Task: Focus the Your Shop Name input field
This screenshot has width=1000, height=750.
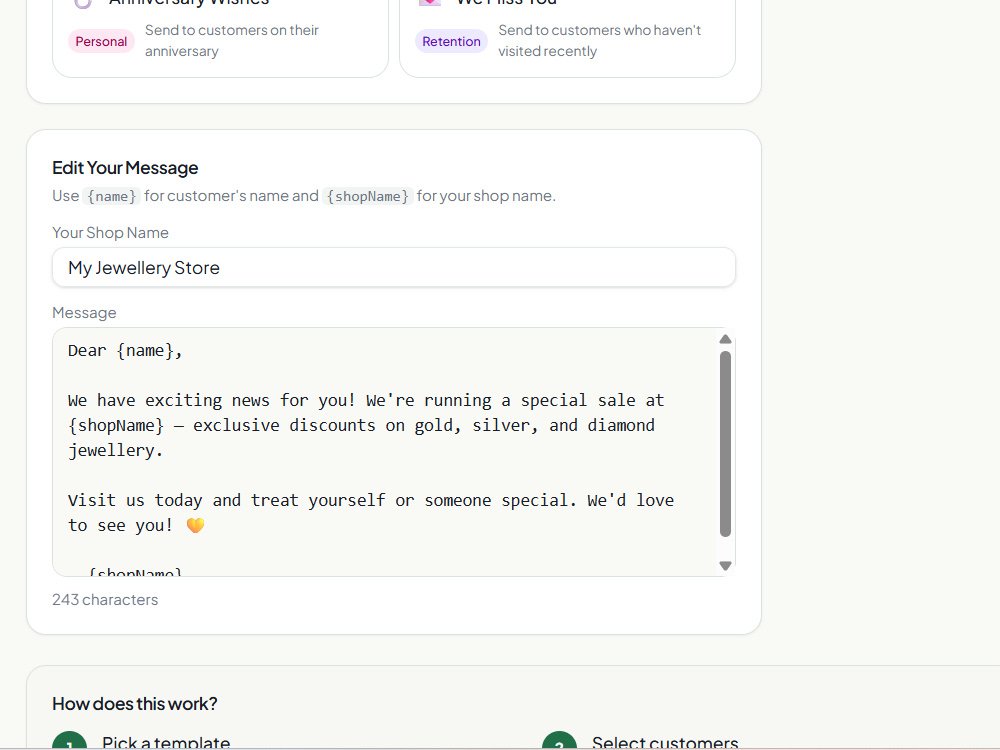Action: [x=393, y=267]
